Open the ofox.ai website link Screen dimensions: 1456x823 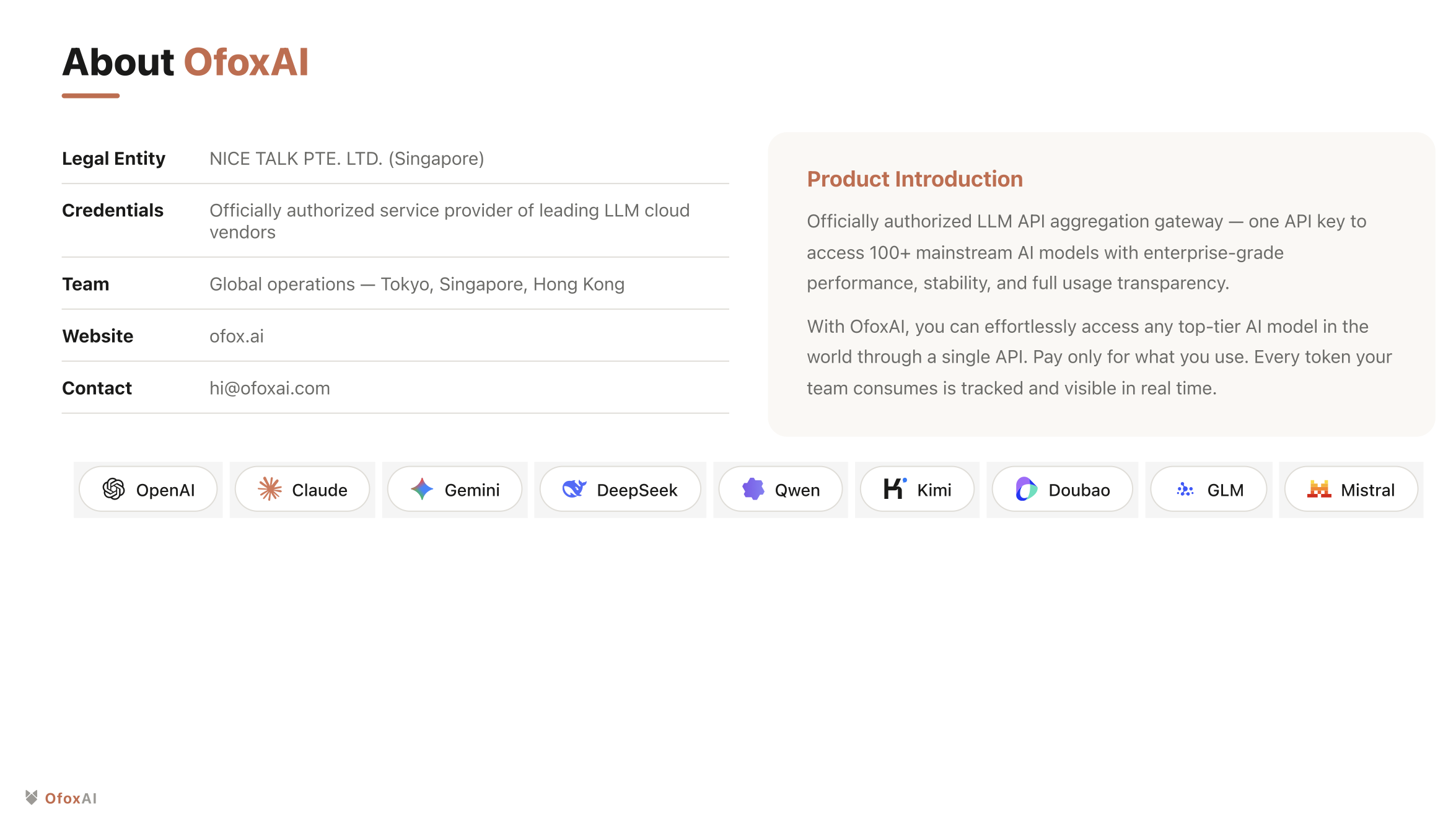[x=237, y=337]
